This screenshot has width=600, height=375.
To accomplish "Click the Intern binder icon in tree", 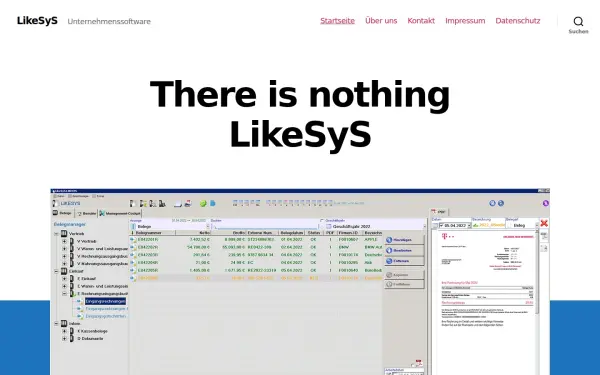I will [x=64, y=324].
